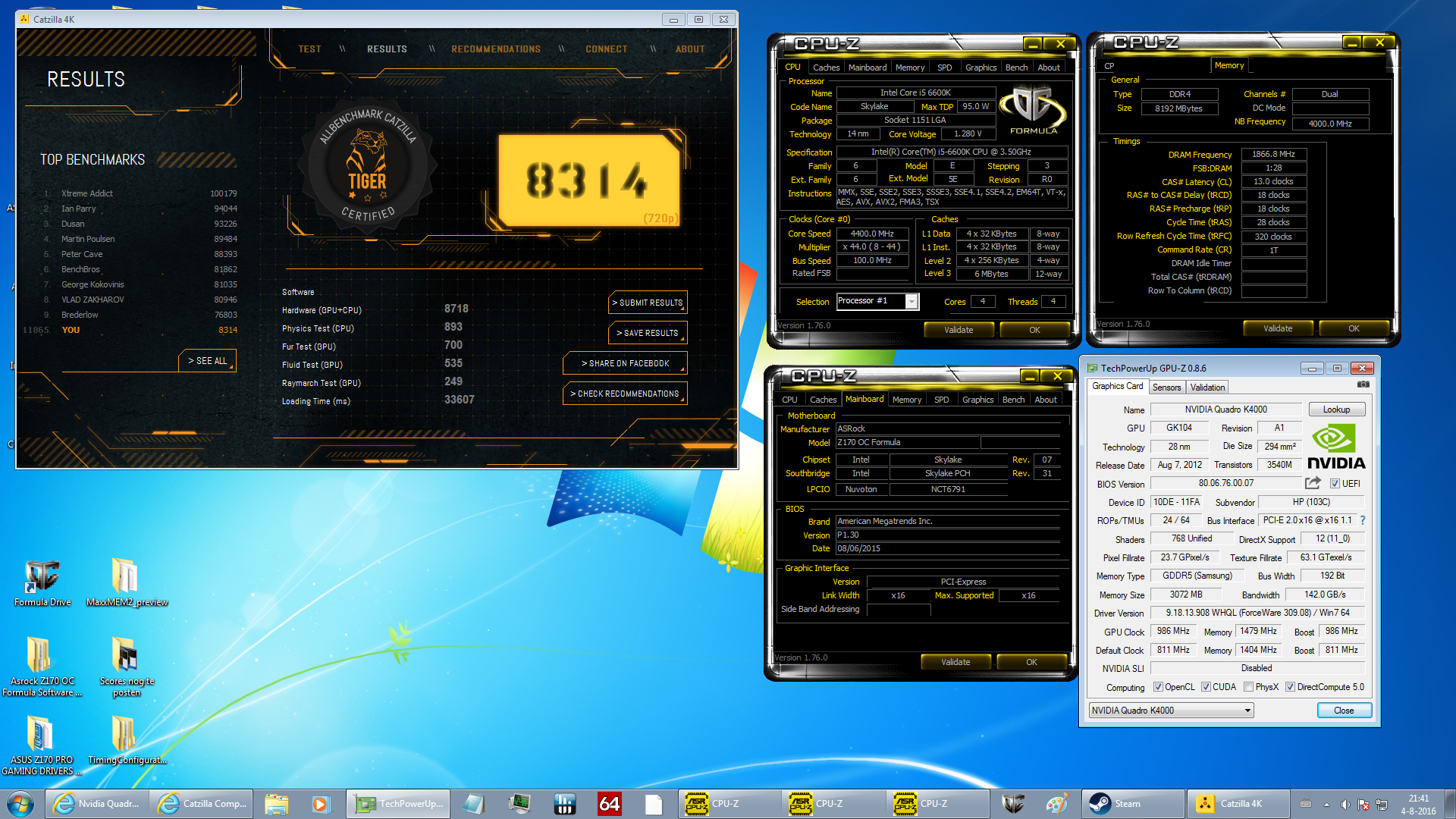Click the DRAM Frequency 1866.8 MHz value
The height and width of the screenshot is (819, 1456).
1273,154
